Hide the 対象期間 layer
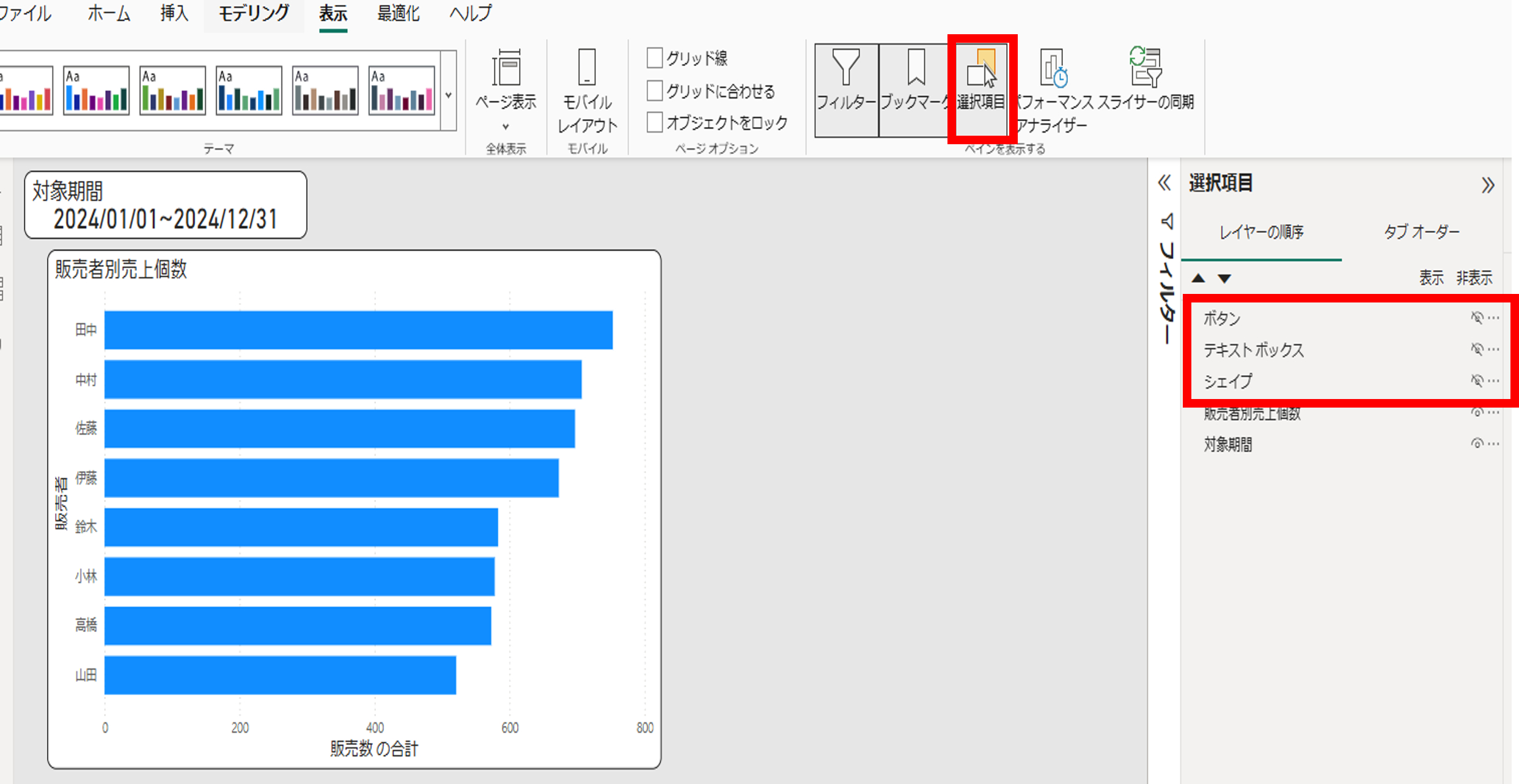1519x784 pixels. point(1477,444)
